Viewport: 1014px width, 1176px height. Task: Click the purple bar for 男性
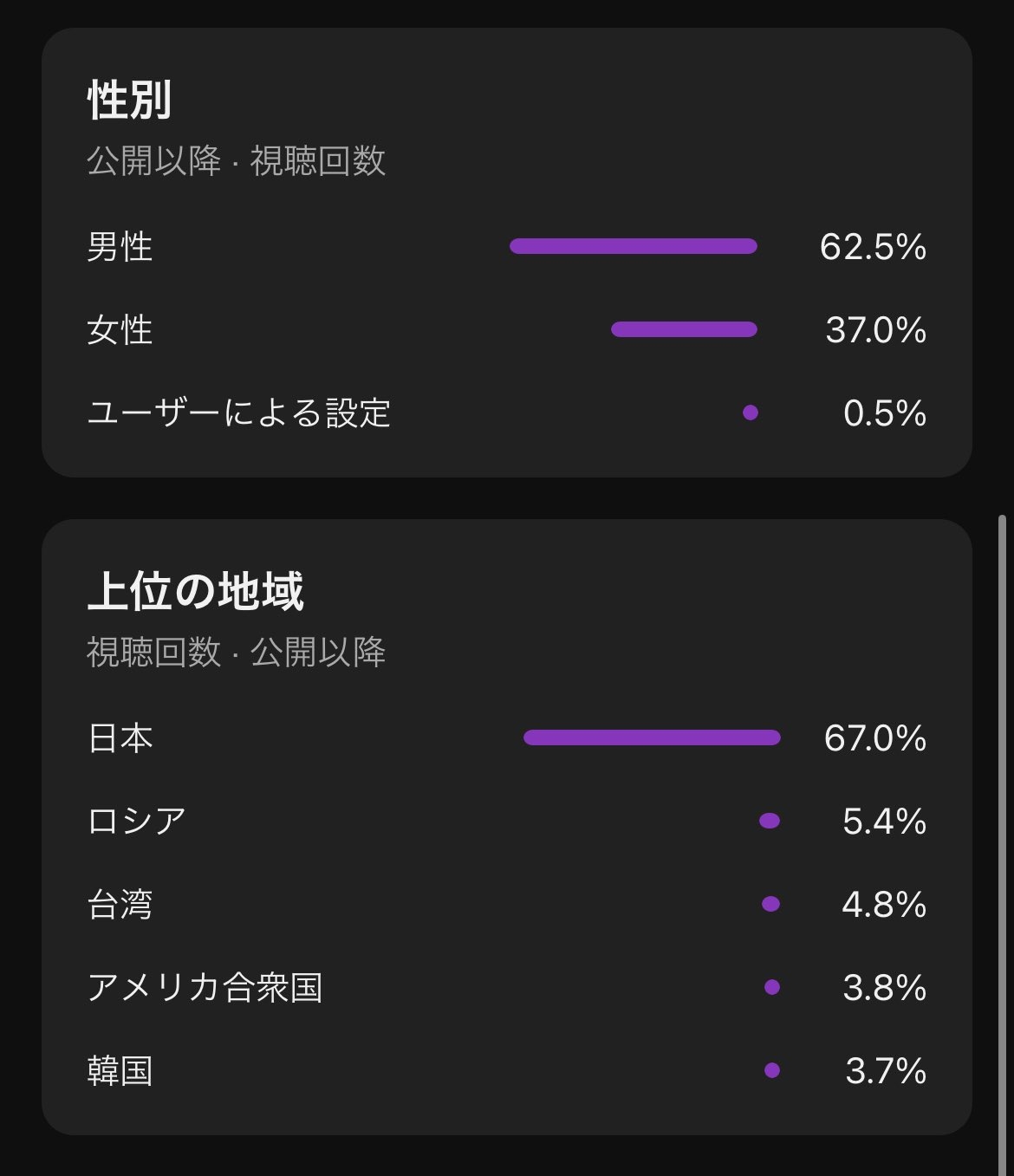tap(634, 246)
